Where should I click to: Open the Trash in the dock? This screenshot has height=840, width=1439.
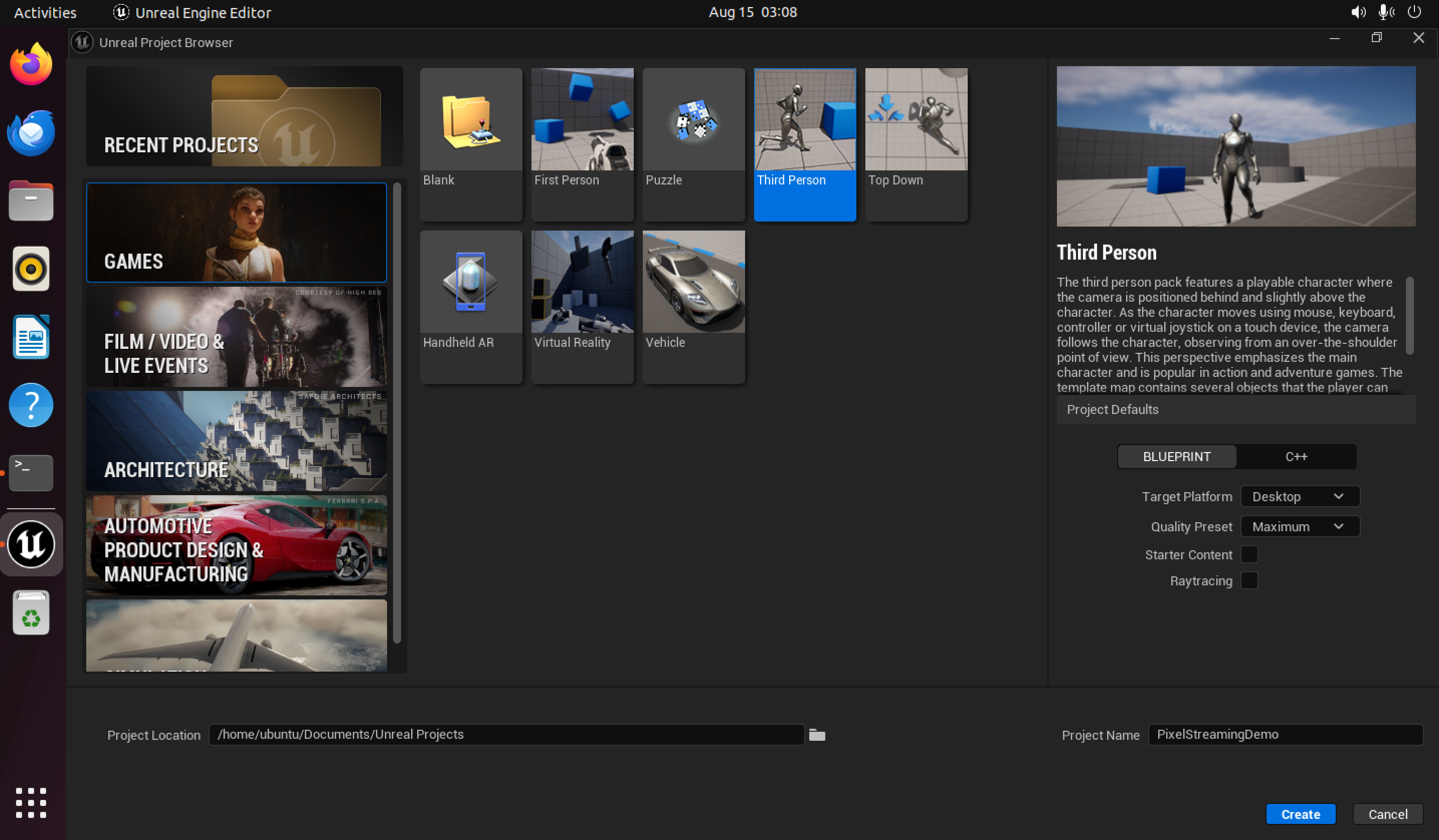(31, 613)
